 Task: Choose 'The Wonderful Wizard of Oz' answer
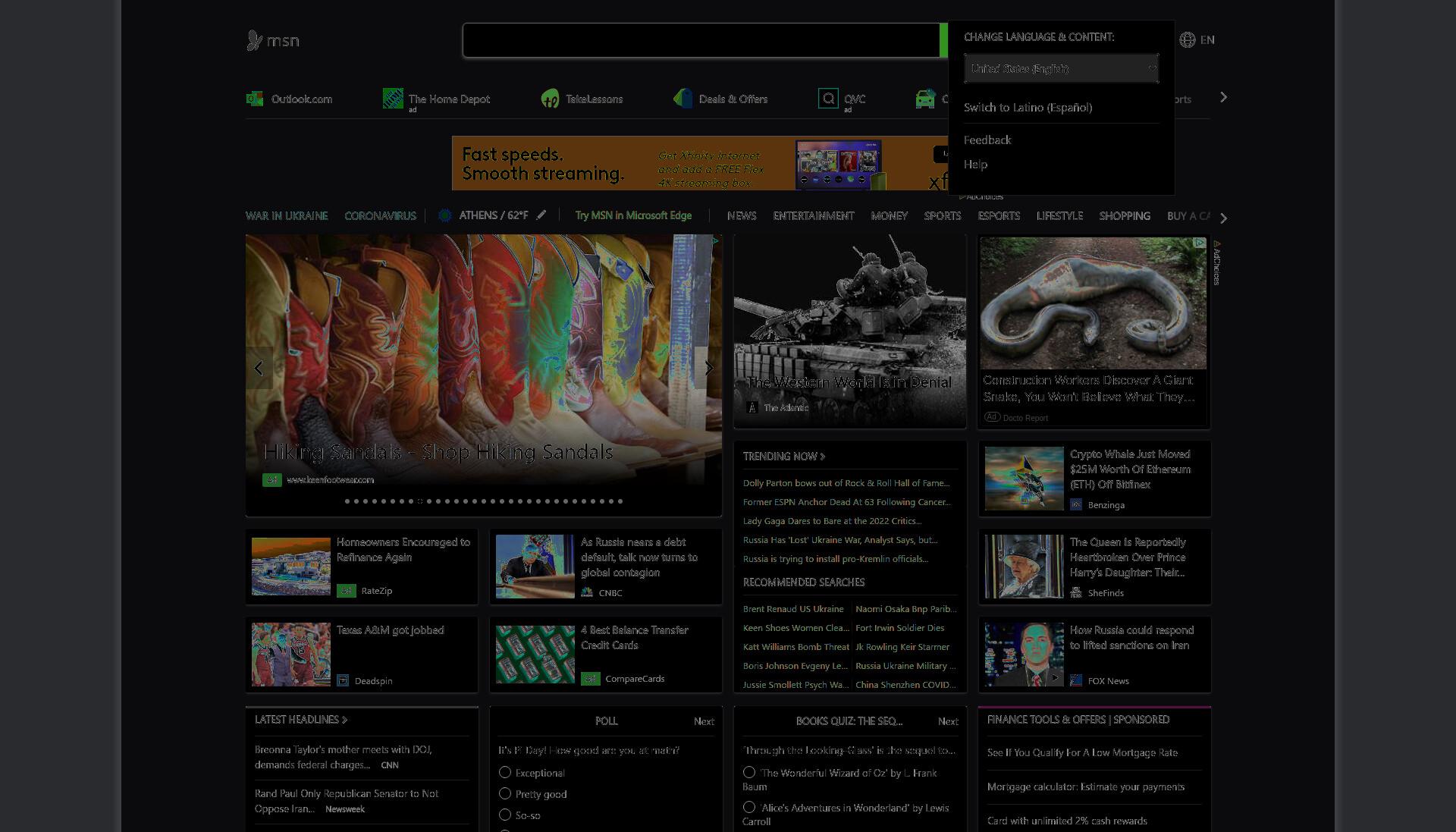(749, 772)
